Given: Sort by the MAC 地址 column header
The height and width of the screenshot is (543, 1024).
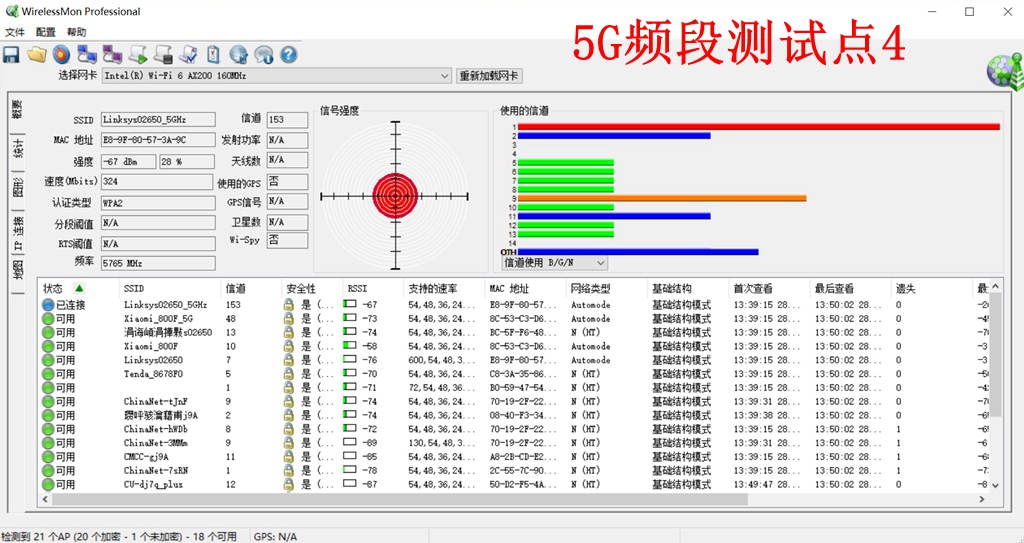Looking at the screenshot, I should coord(526,288).
